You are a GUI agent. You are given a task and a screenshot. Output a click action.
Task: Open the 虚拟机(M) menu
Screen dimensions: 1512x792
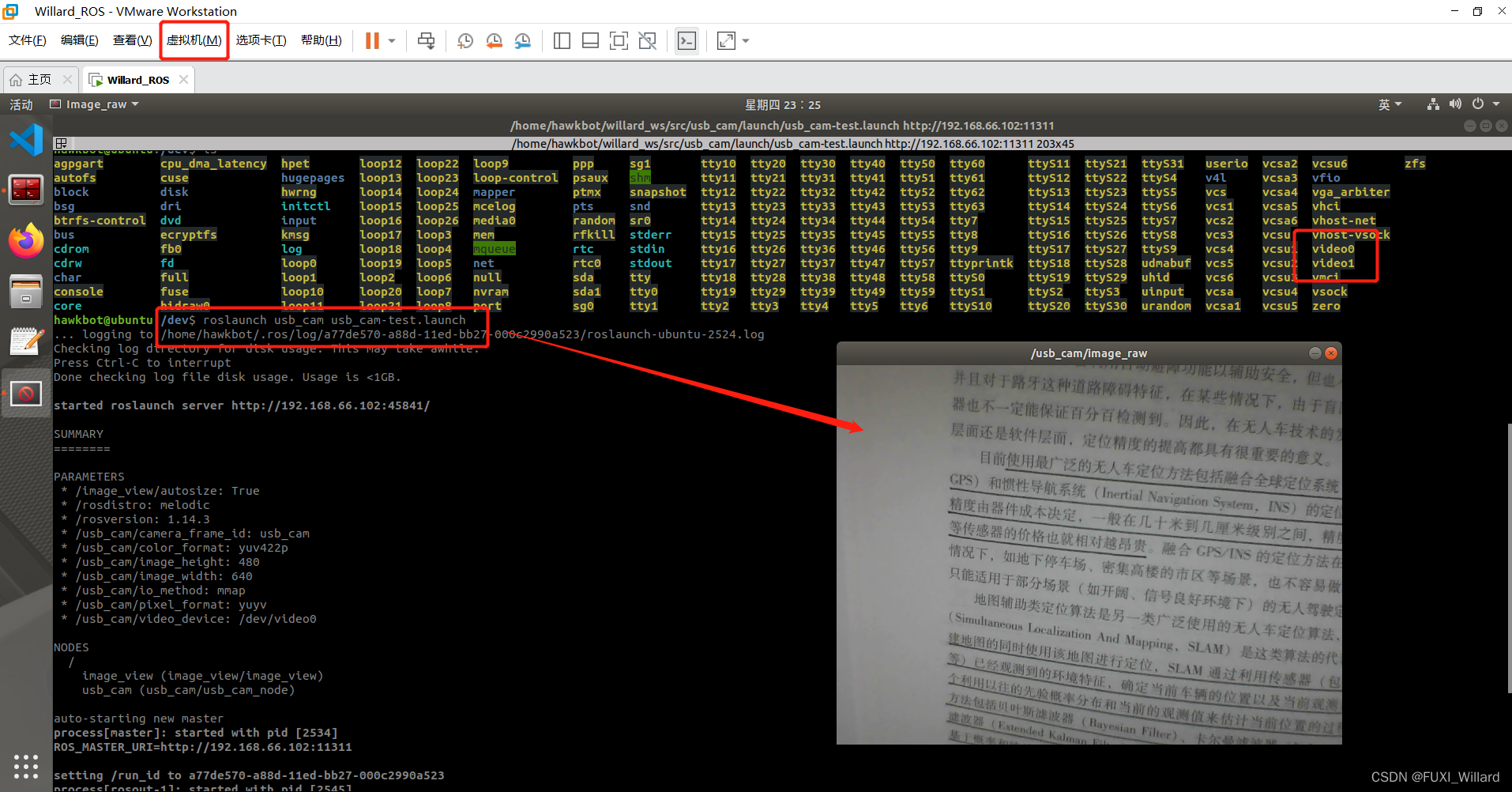[194, 40]
